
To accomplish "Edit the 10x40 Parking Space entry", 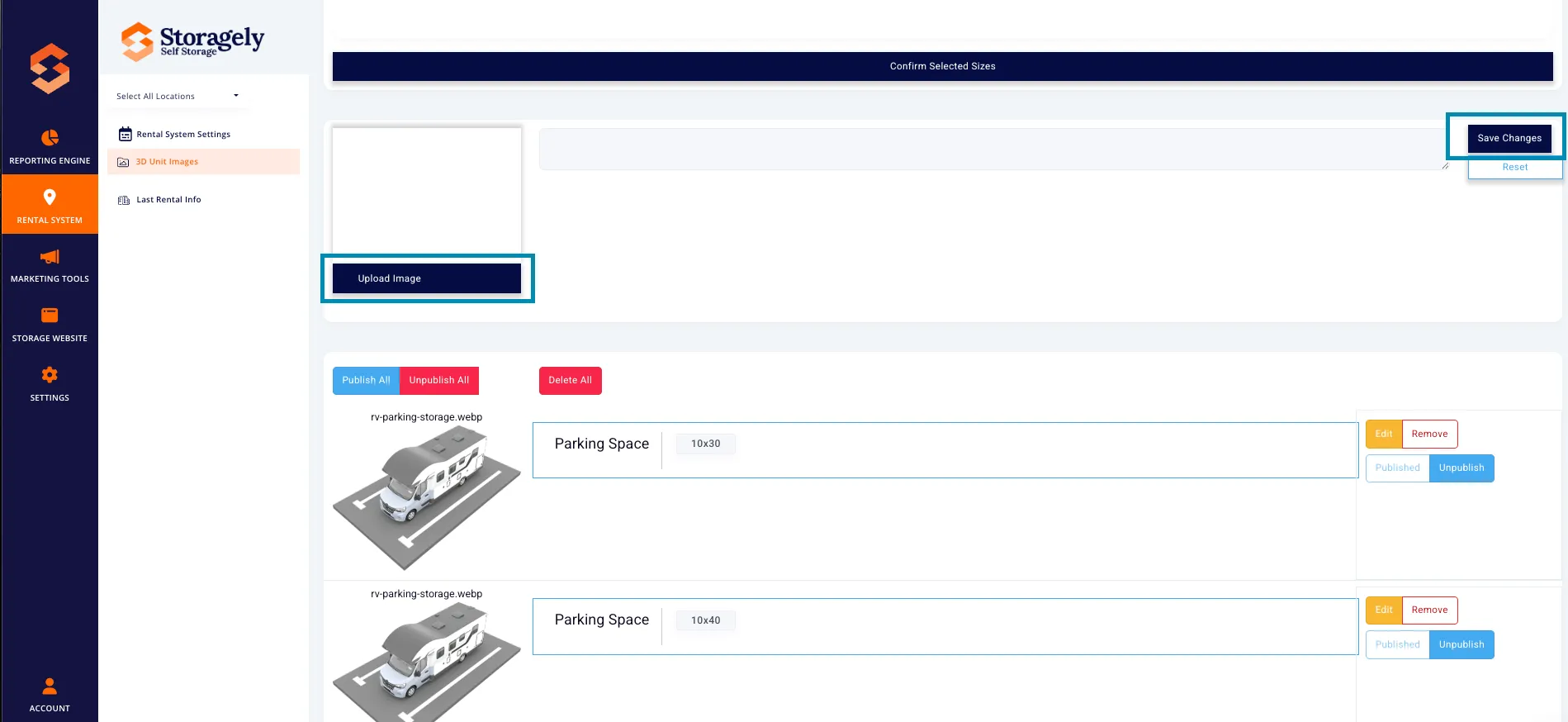I will tap(1384, 610).
